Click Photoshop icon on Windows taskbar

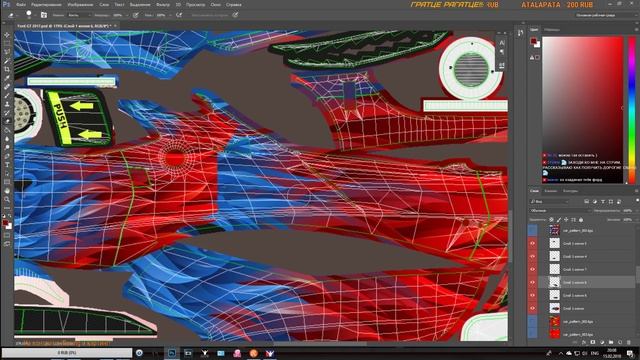click(172, 353)
